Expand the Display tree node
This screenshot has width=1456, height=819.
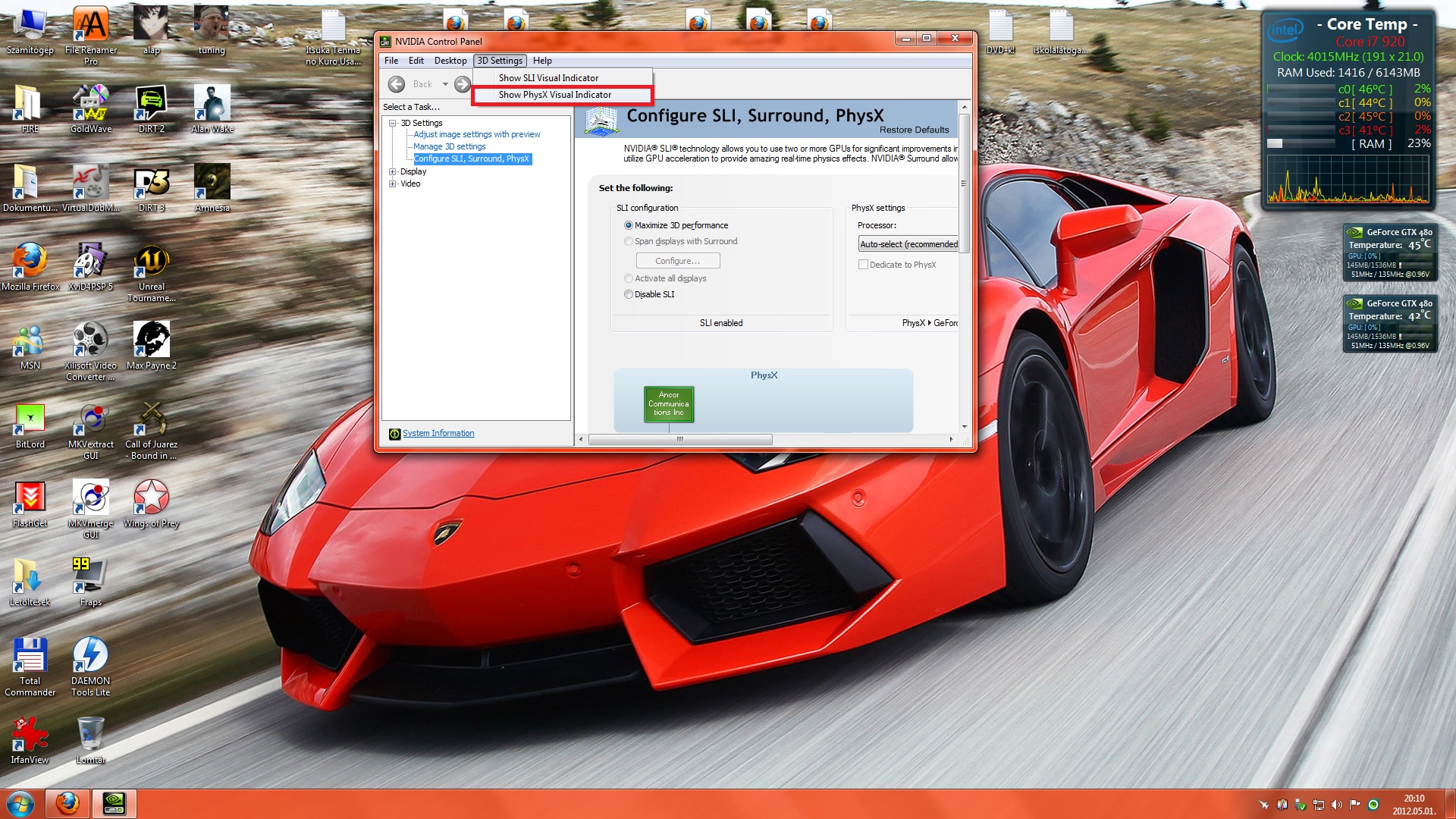393,171
